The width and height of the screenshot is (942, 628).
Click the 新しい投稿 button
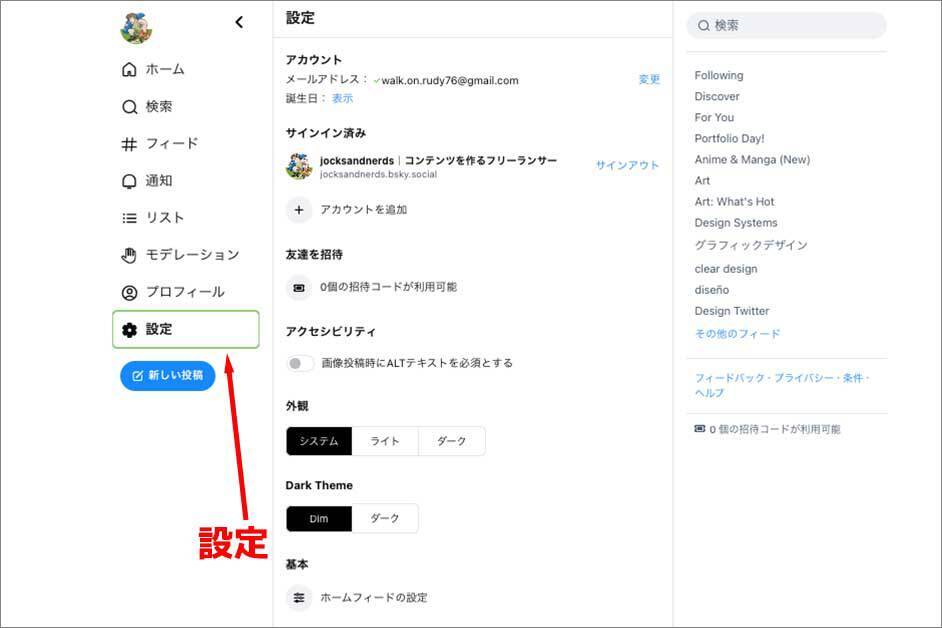[167, 376]
